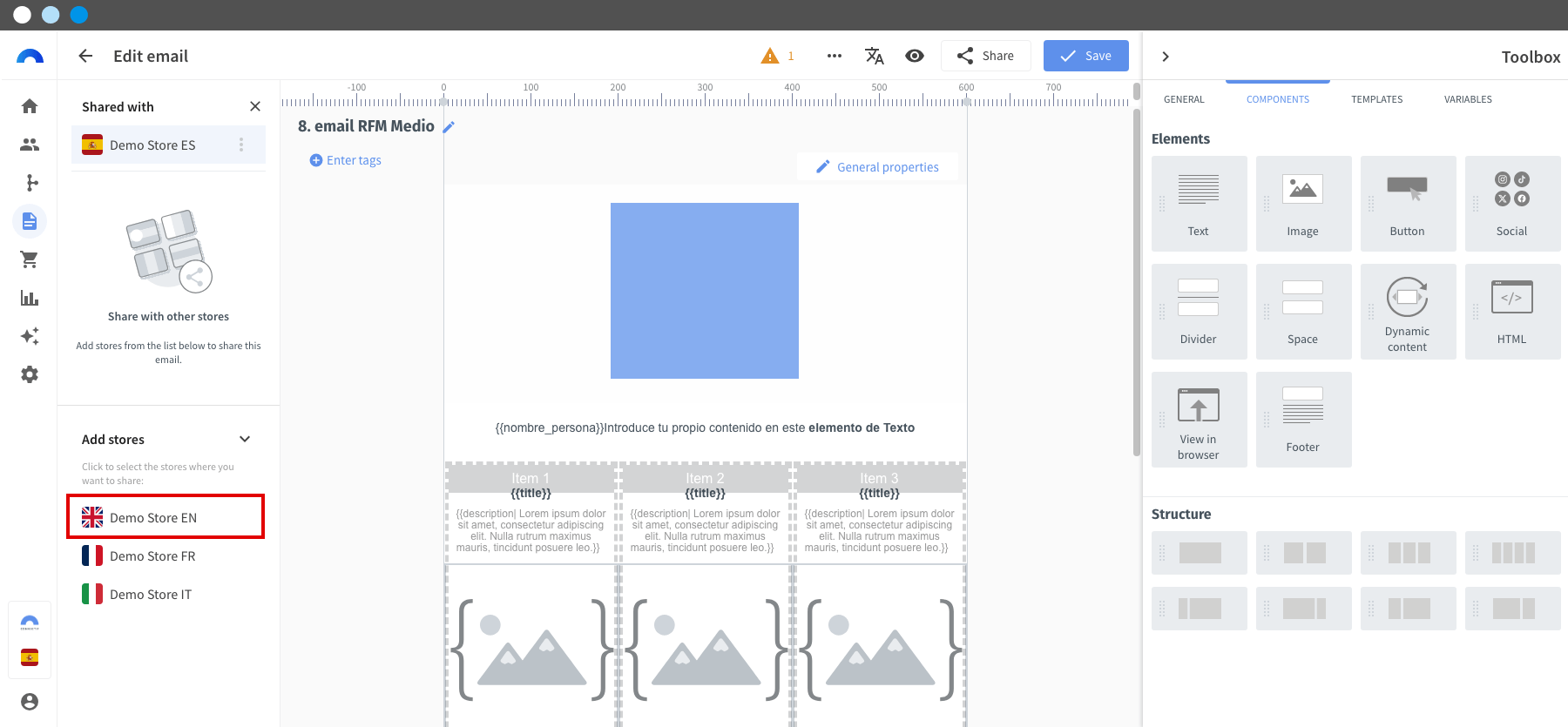This screenshot has width=1568, height=727.
Task: Click the pencil to rename email title
Action: tap(449, 127)
